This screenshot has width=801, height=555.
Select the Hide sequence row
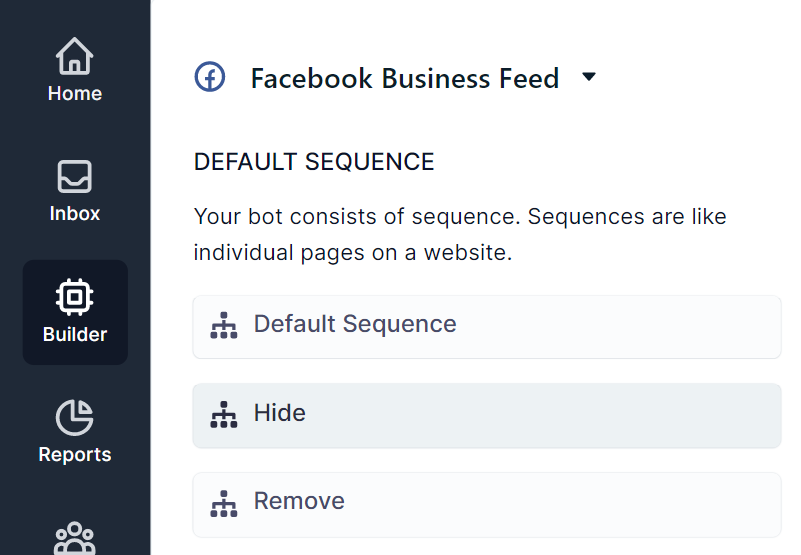(487, 415)
